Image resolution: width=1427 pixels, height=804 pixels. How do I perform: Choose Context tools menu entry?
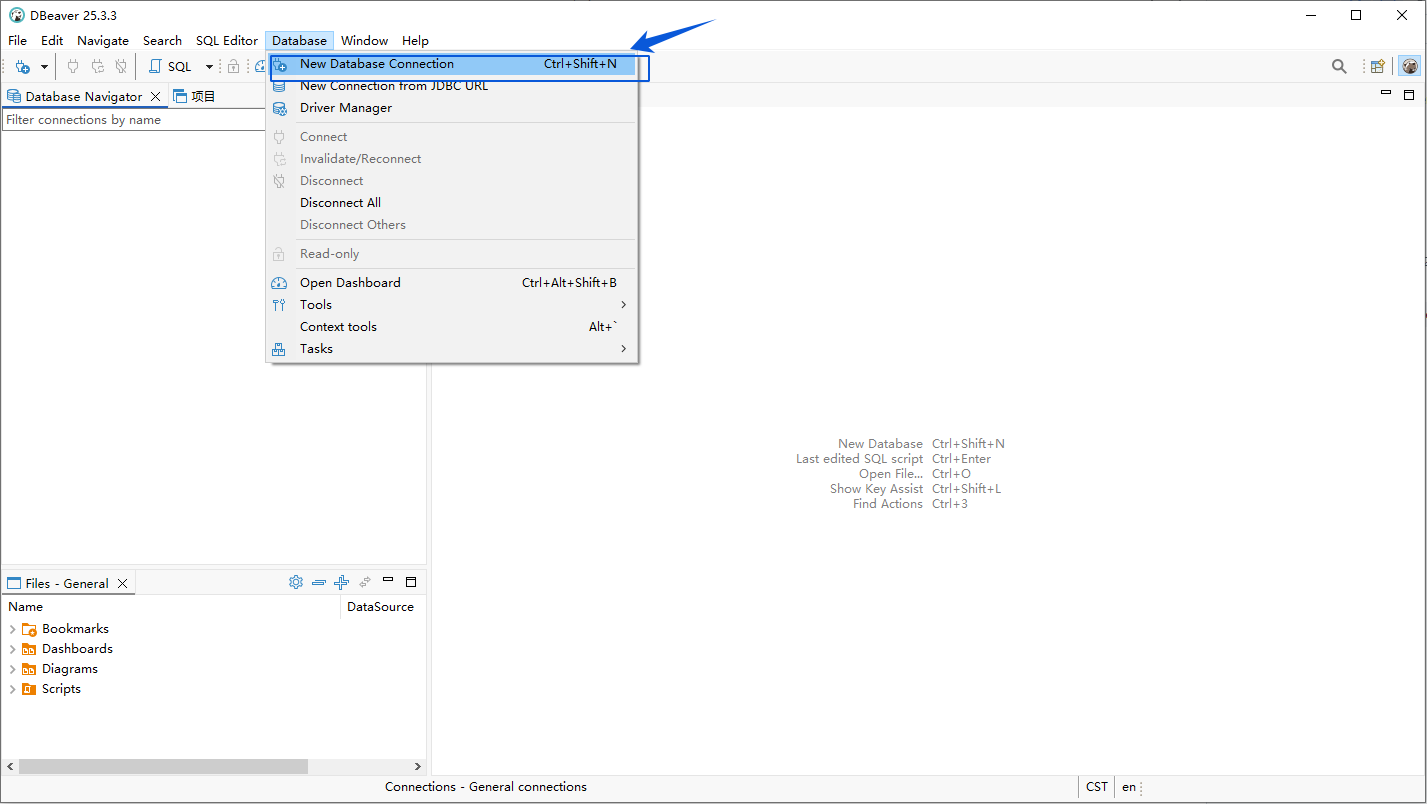click(452, 327)
